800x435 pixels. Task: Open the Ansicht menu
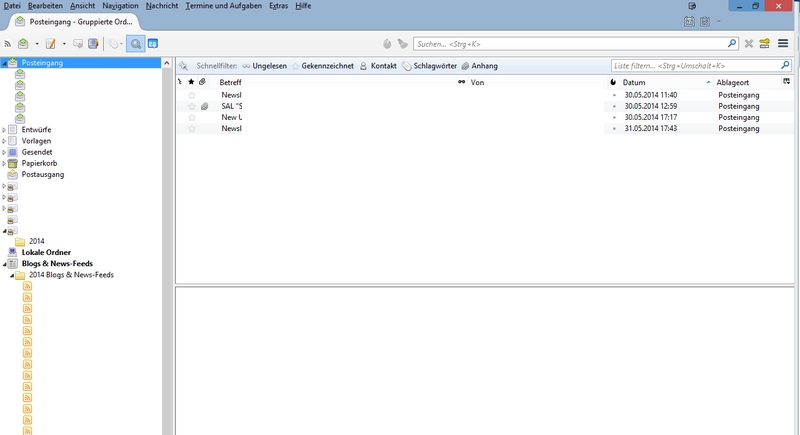pyautogui.click(x=83, y=6)
